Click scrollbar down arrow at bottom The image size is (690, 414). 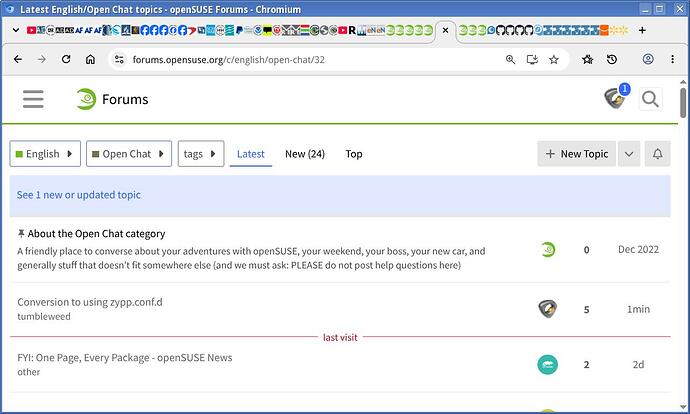683,407
